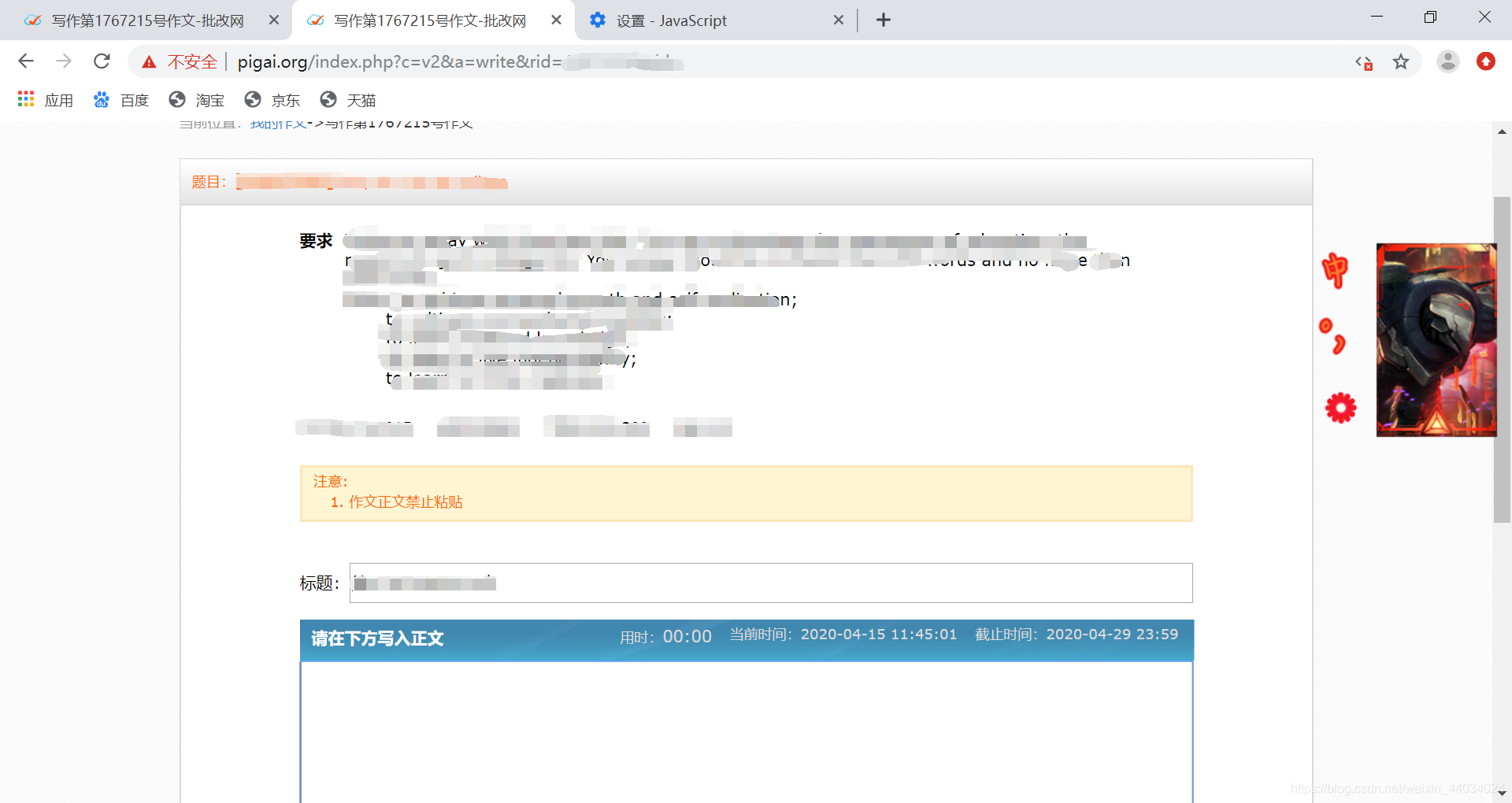The width and height of the screenshot is (1512, 803).
Task: Click the 标题 title input field
Action: click(771, 583)
